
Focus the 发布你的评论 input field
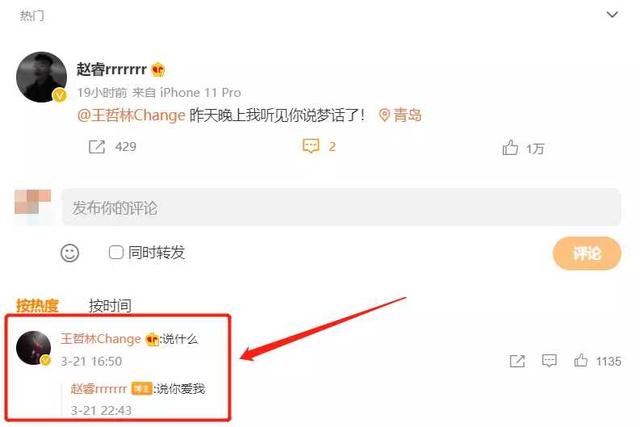click(x=341, y=207)
